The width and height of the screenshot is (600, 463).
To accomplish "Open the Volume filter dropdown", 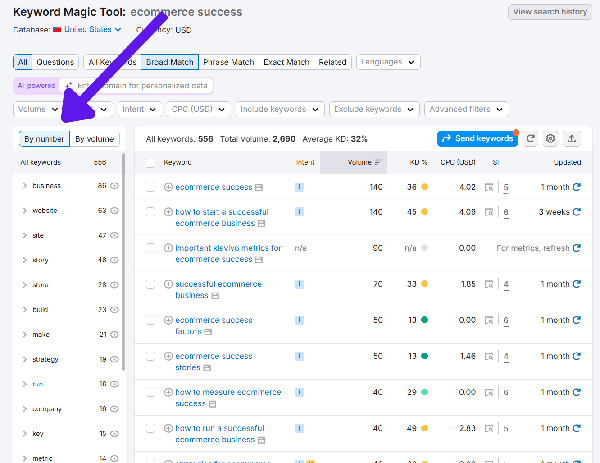I will click(38, 109).
